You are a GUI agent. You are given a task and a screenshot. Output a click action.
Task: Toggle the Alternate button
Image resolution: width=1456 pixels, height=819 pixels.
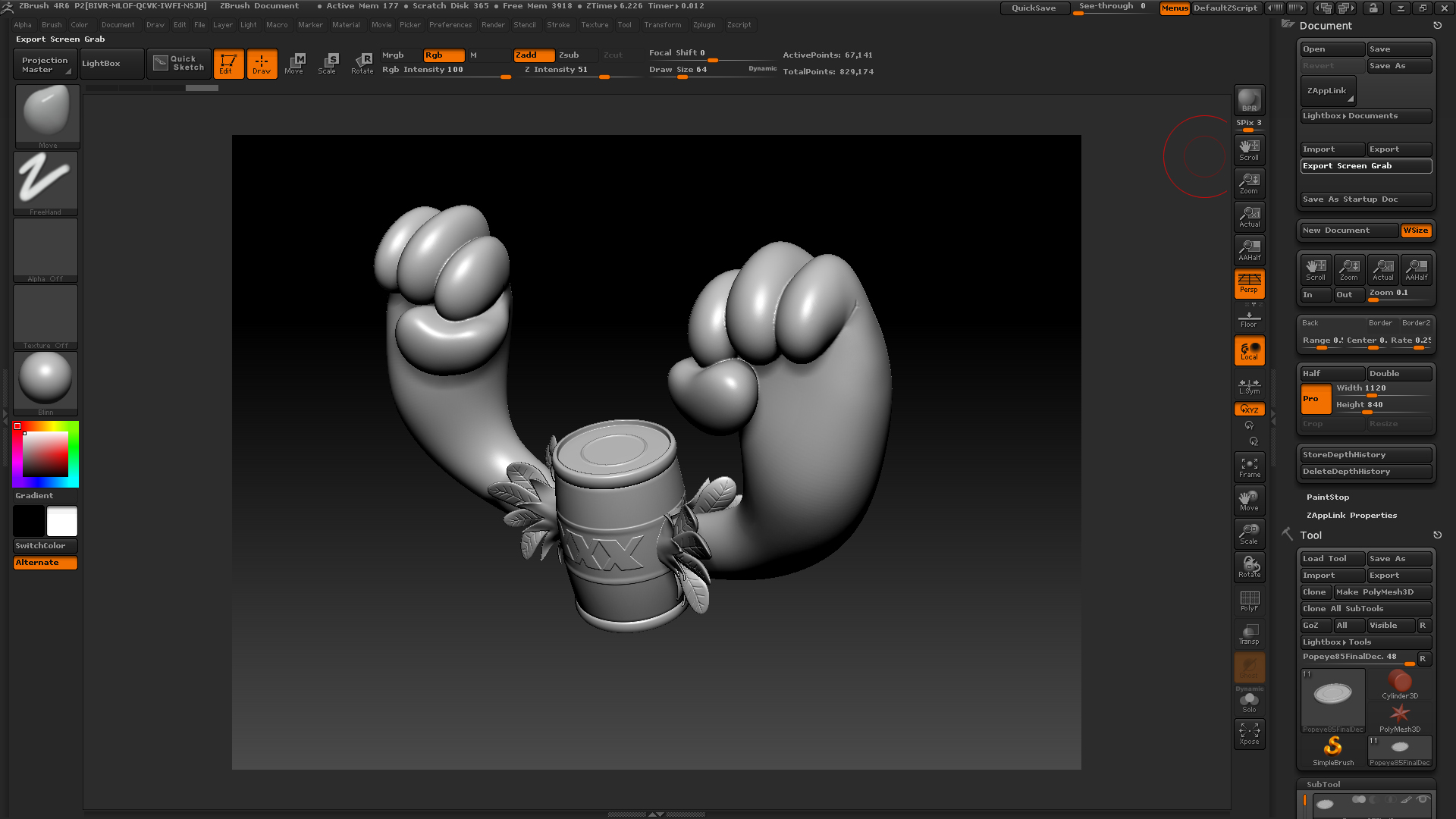45,563
